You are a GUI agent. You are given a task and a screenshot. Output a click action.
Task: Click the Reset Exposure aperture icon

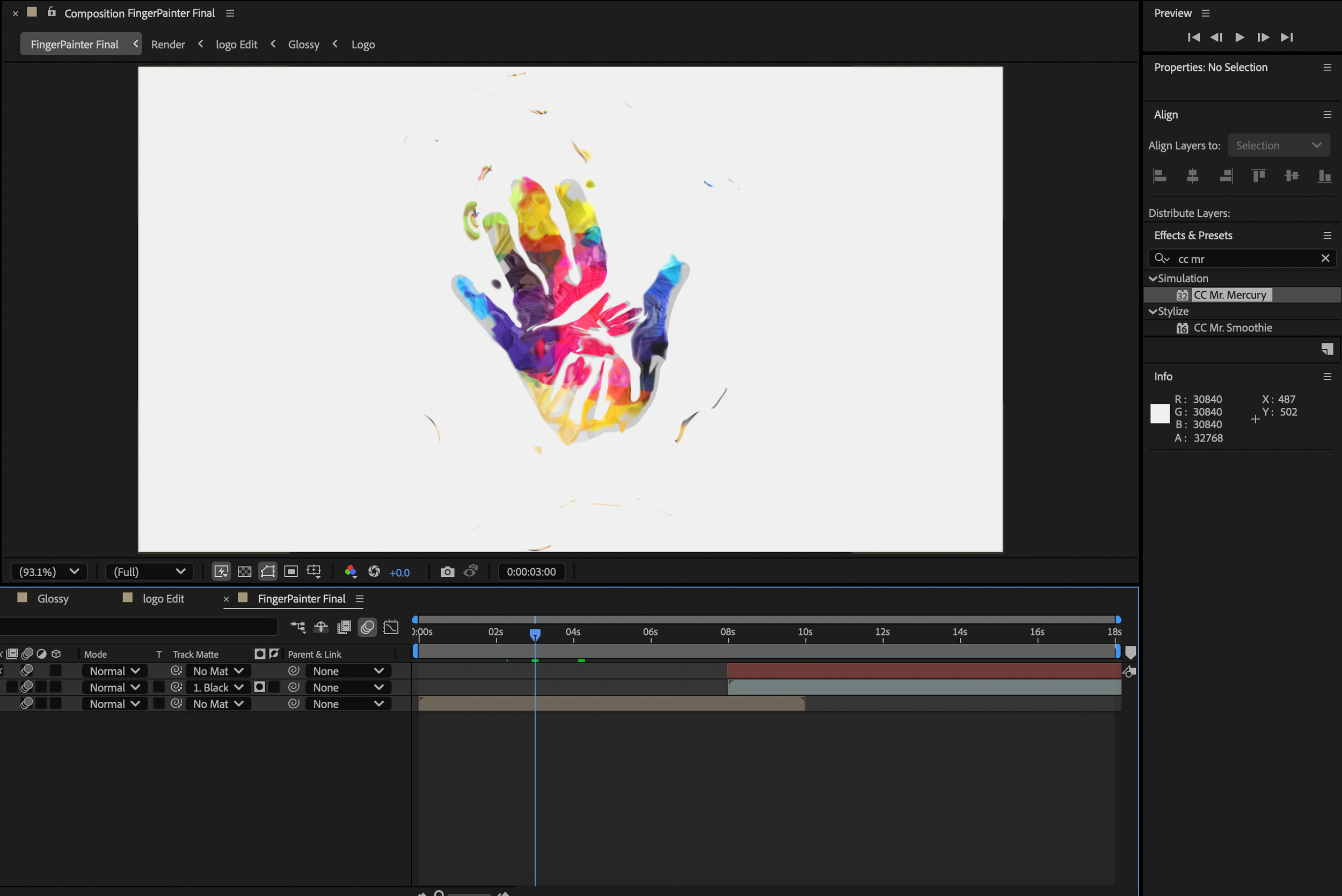(374, 571)
